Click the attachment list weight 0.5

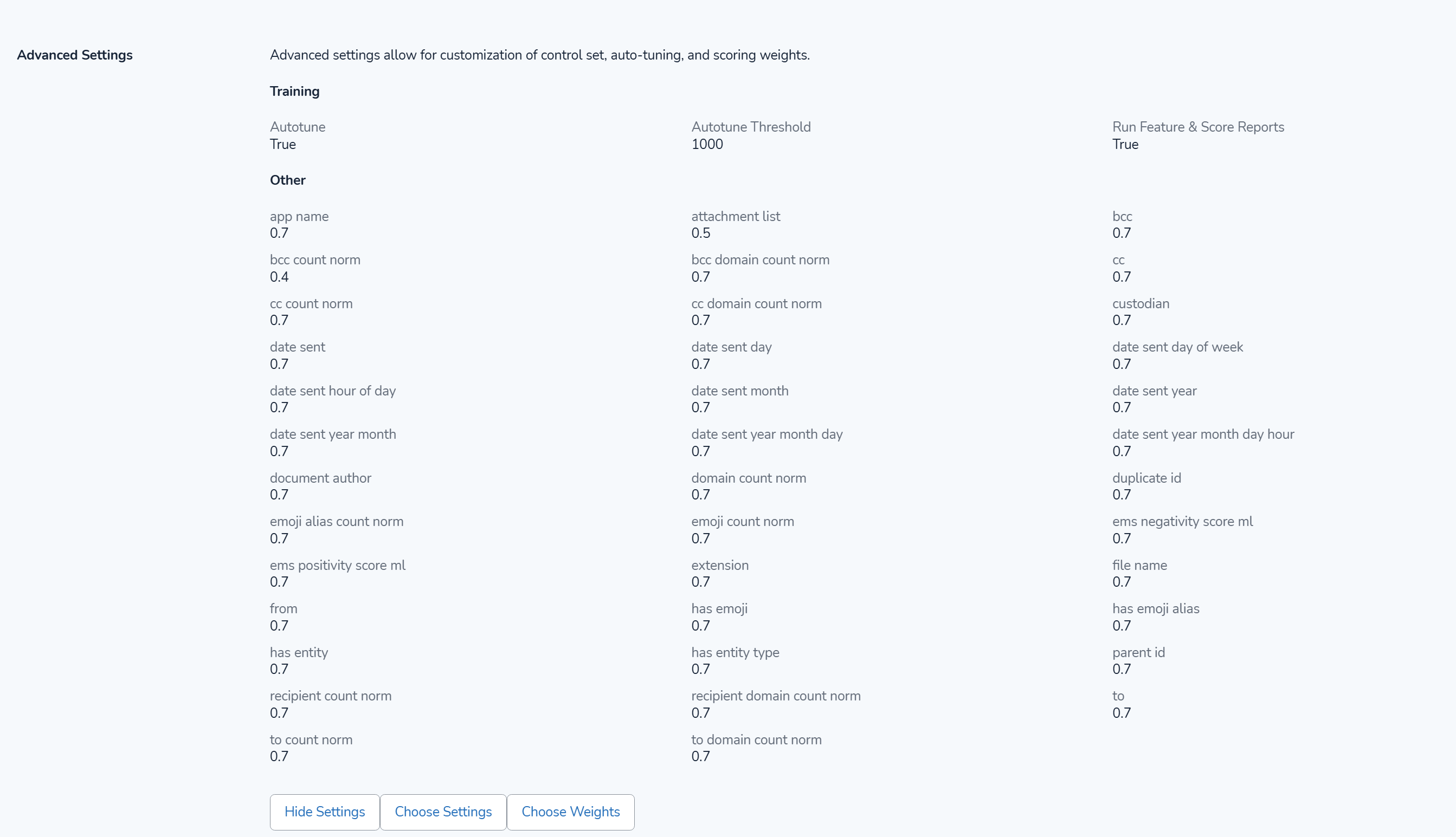coord(700,233)
